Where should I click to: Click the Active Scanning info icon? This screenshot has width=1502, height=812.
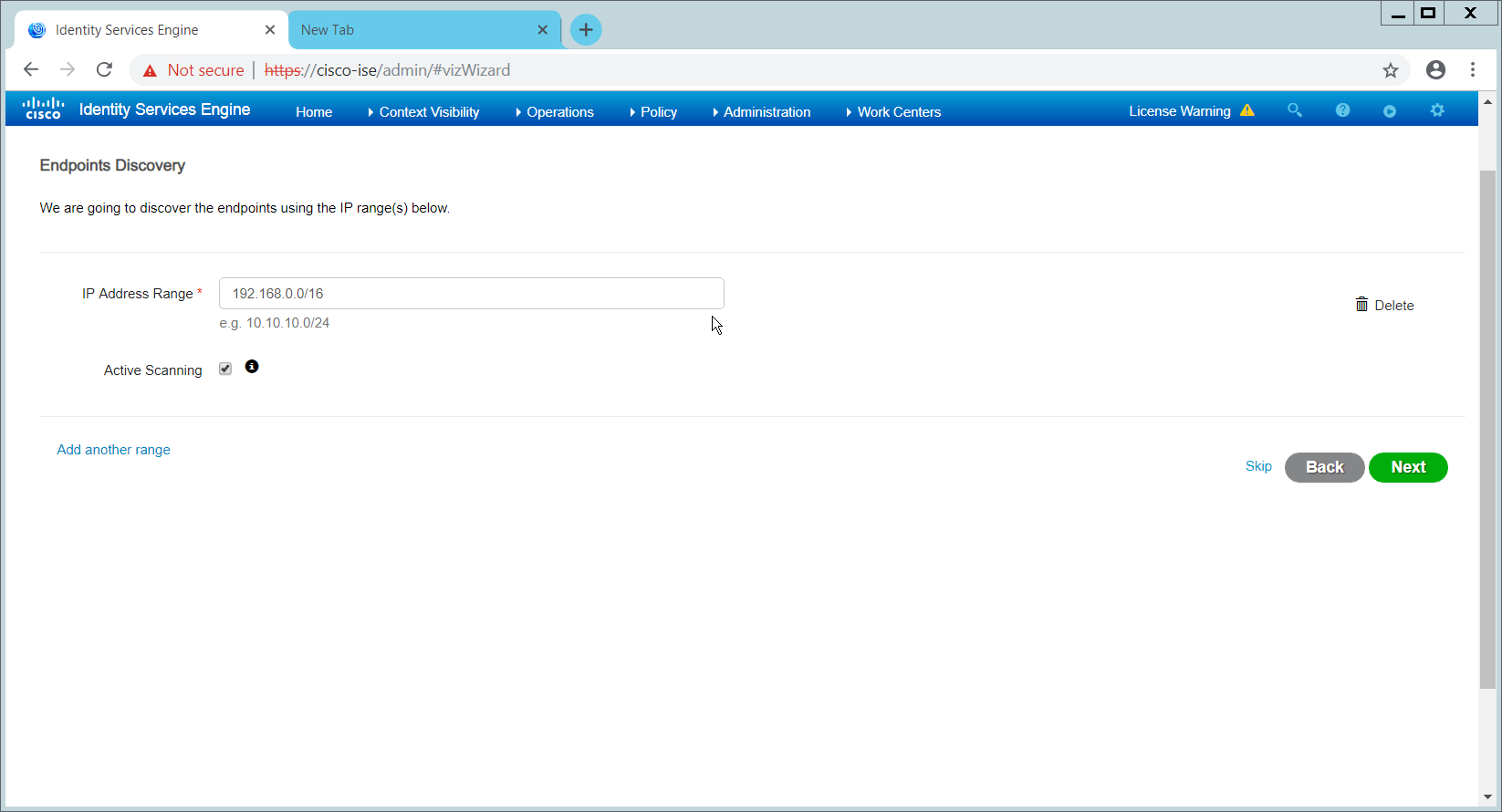click(x=252, y=367)
